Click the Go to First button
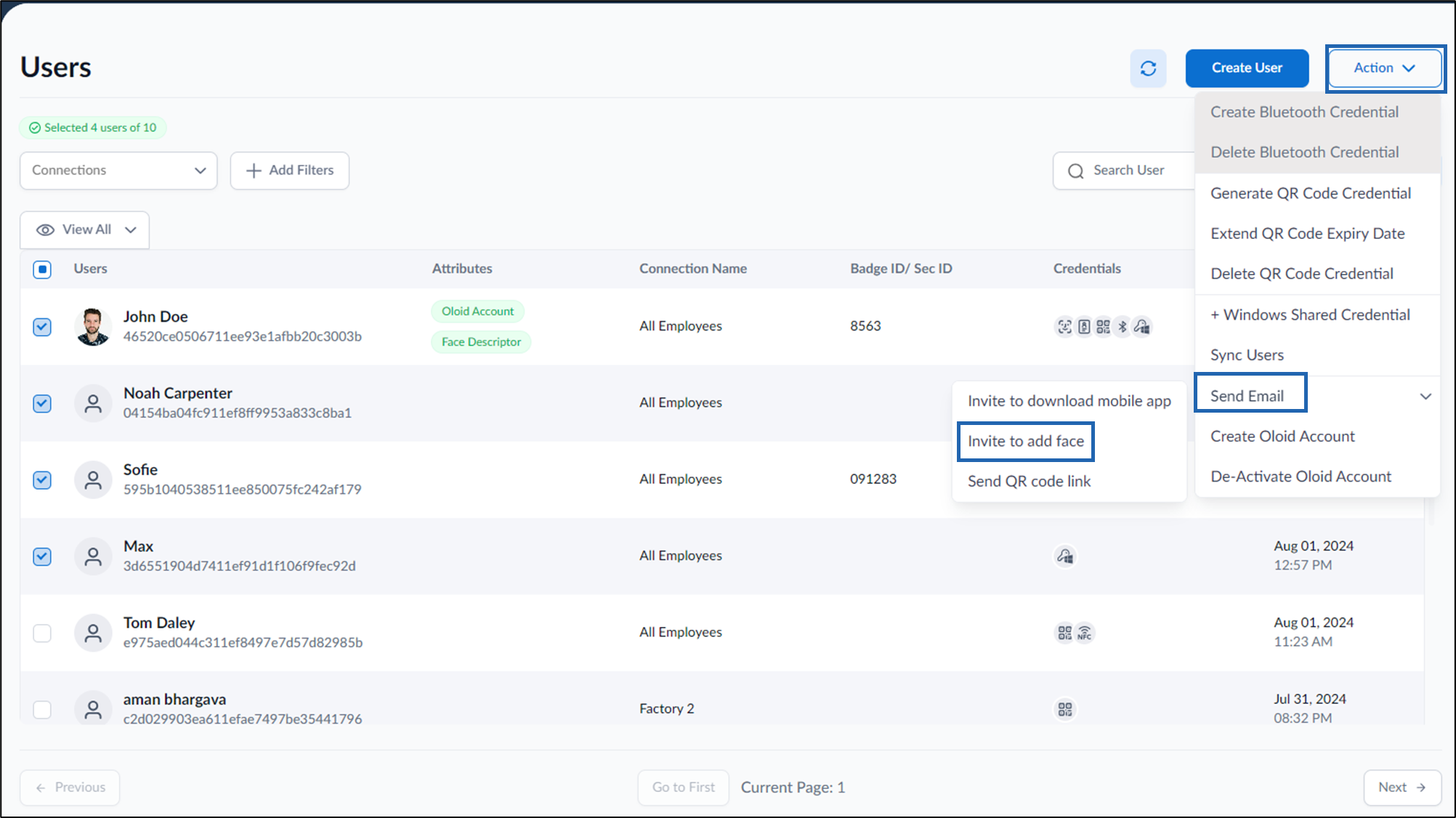 pos(683,787)
